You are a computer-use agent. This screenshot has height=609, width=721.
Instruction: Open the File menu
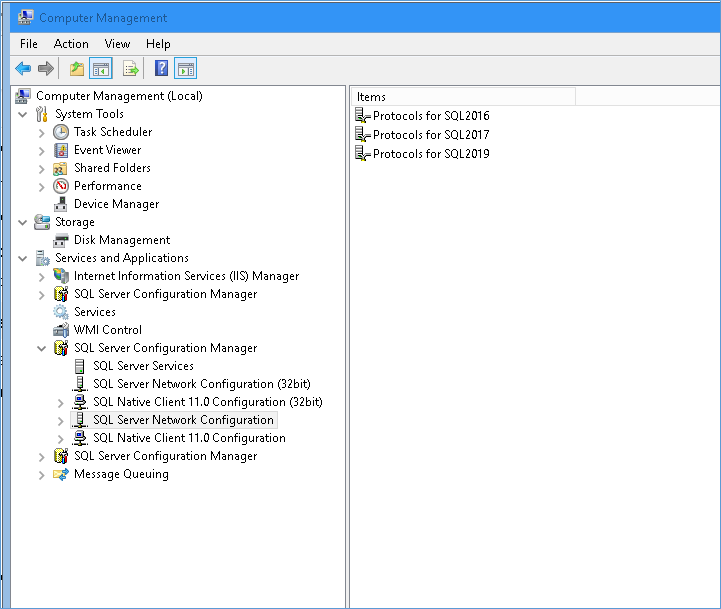coord(29,44)
